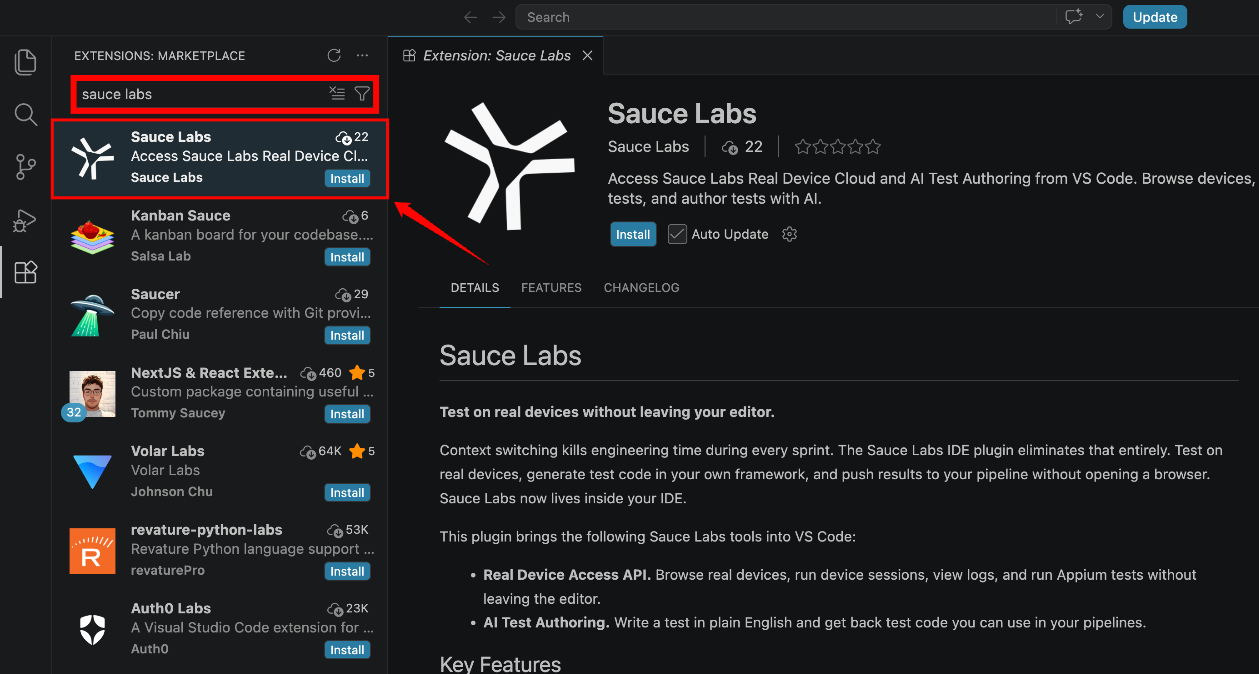Viewport: 1259px width, 674px height.
Task: Open the Sauce Labs extension settings gear
Action: pos(789,234)
